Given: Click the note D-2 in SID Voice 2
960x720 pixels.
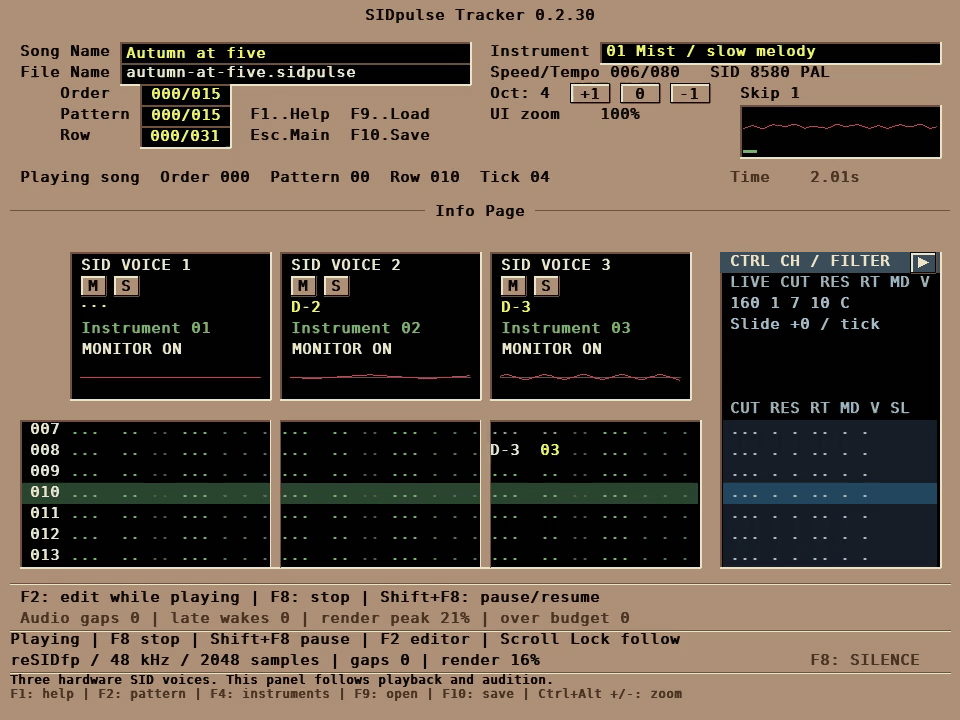Looking at the screenshot, I should (x=306, y=307).
